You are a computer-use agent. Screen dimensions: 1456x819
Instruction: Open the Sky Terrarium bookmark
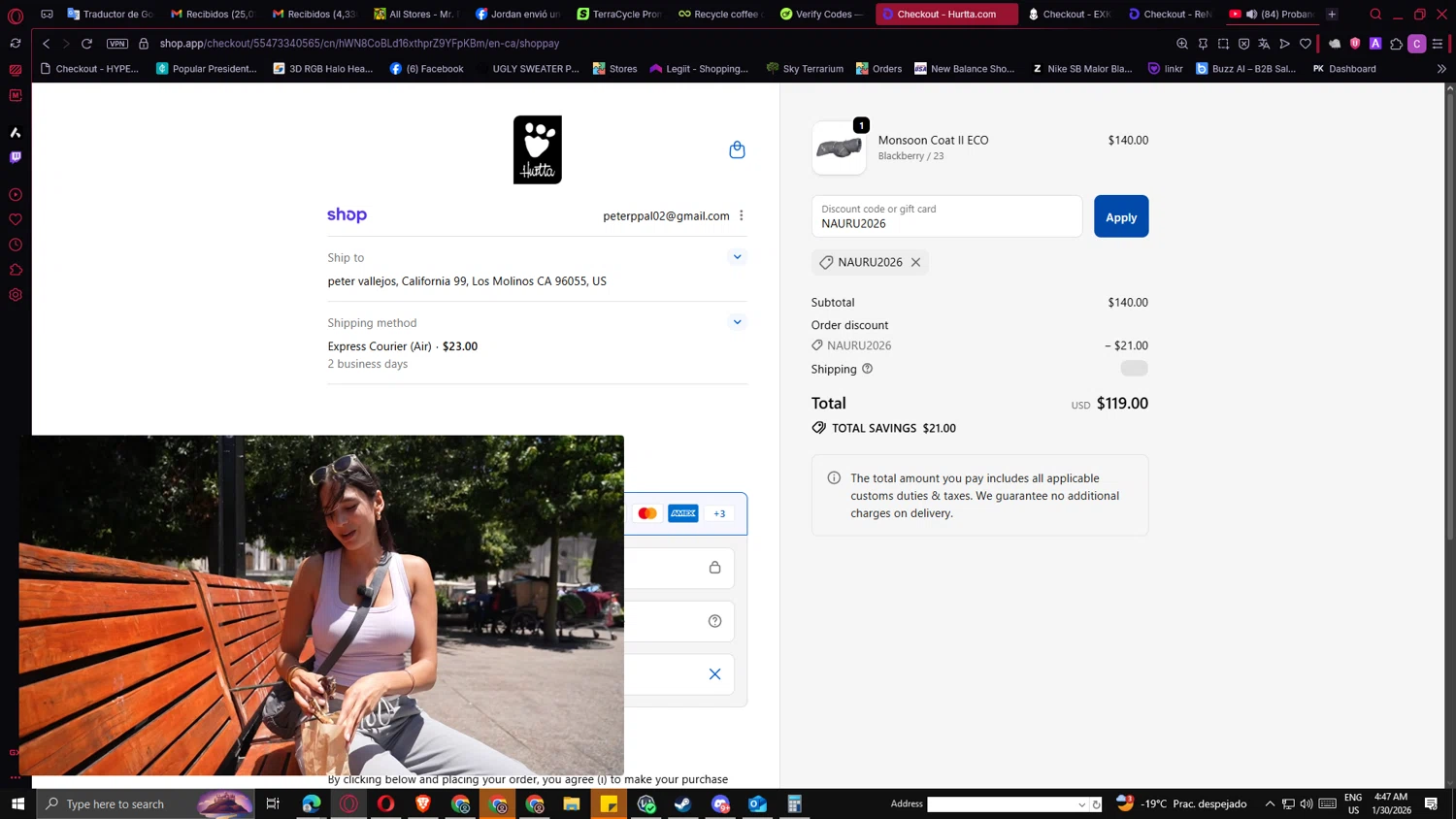(x=804, y=69)
